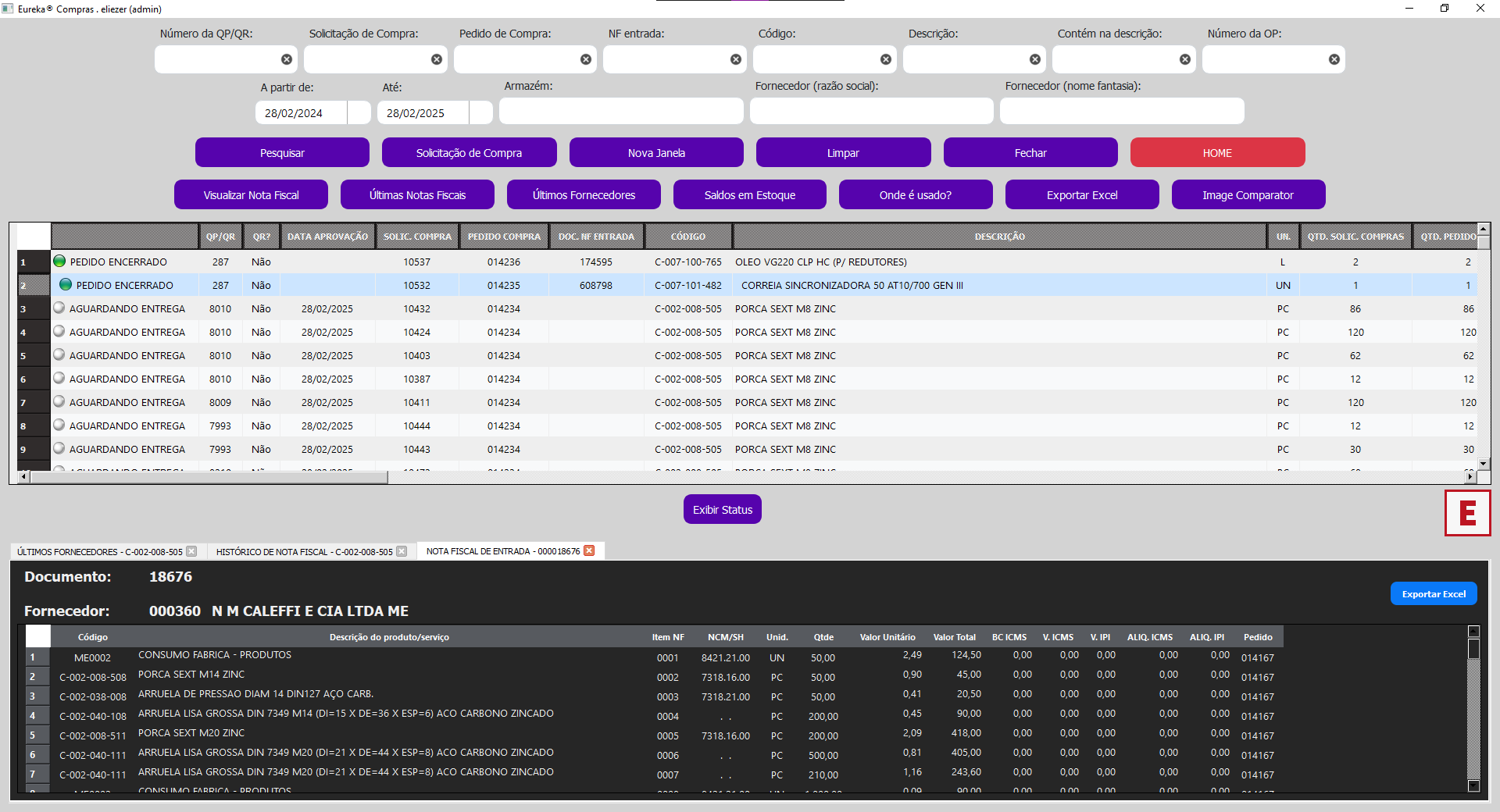Click the Pesquisar button

(282, 152)
